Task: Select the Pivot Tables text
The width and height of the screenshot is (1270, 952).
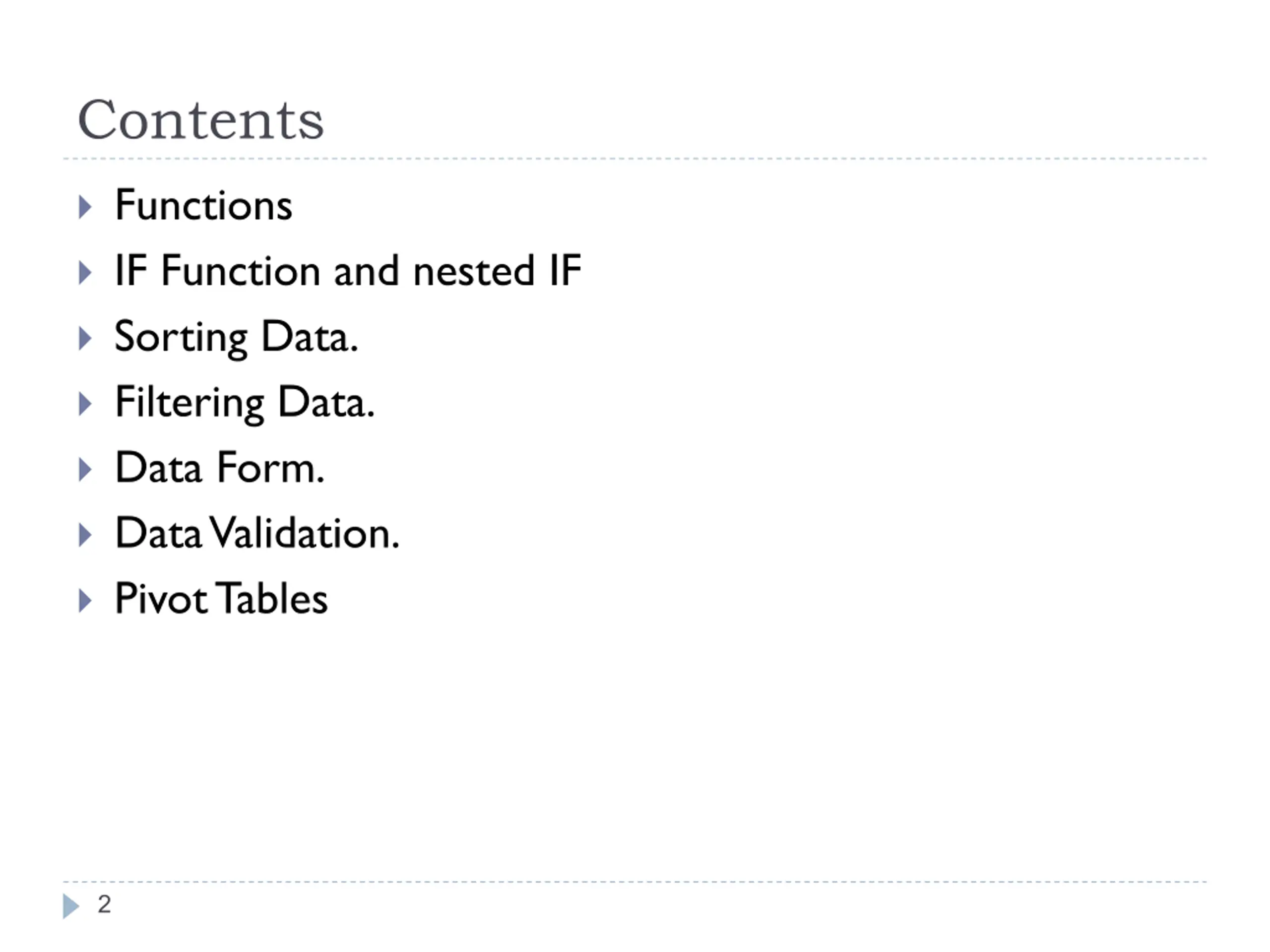Action: pos(222,598)
